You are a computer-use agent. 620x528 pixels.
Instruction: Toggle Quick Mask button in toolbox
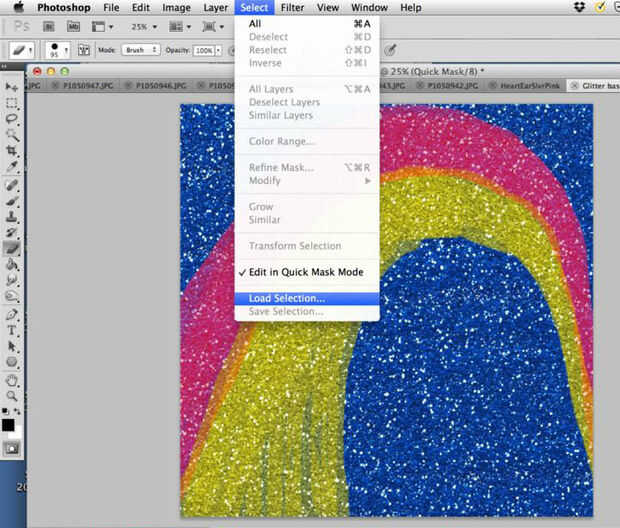click(12, 449)
